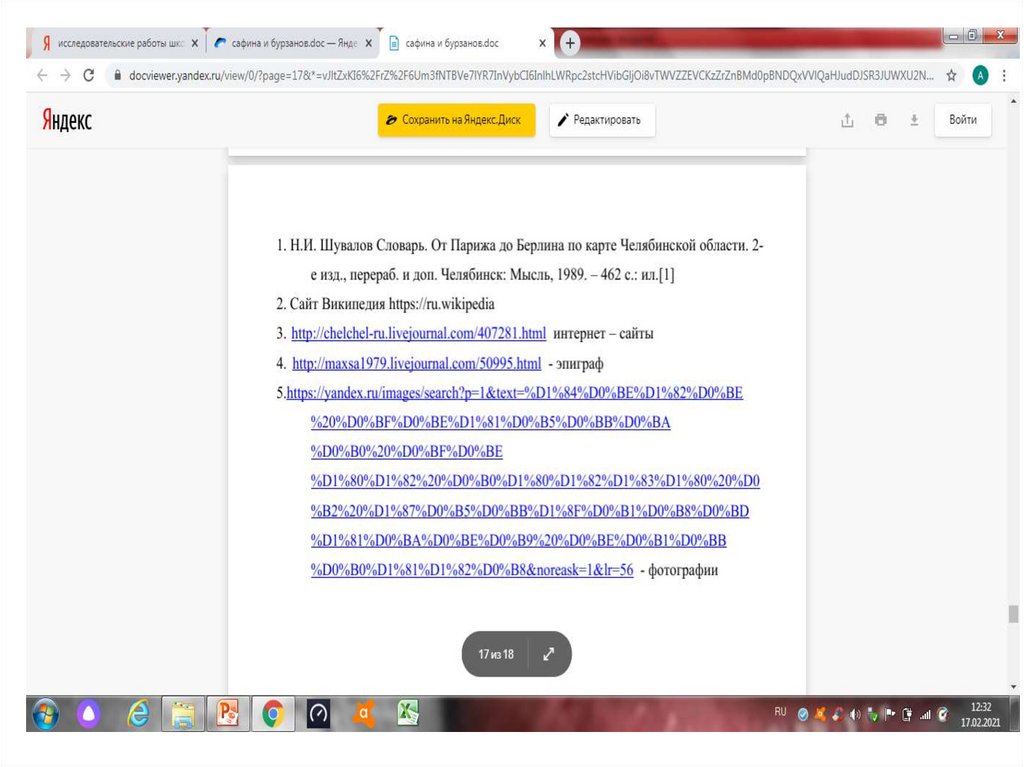Click the site lock icon in address bar
The height and width of the screenshot is (767, 1024).
tap(117, 76)
